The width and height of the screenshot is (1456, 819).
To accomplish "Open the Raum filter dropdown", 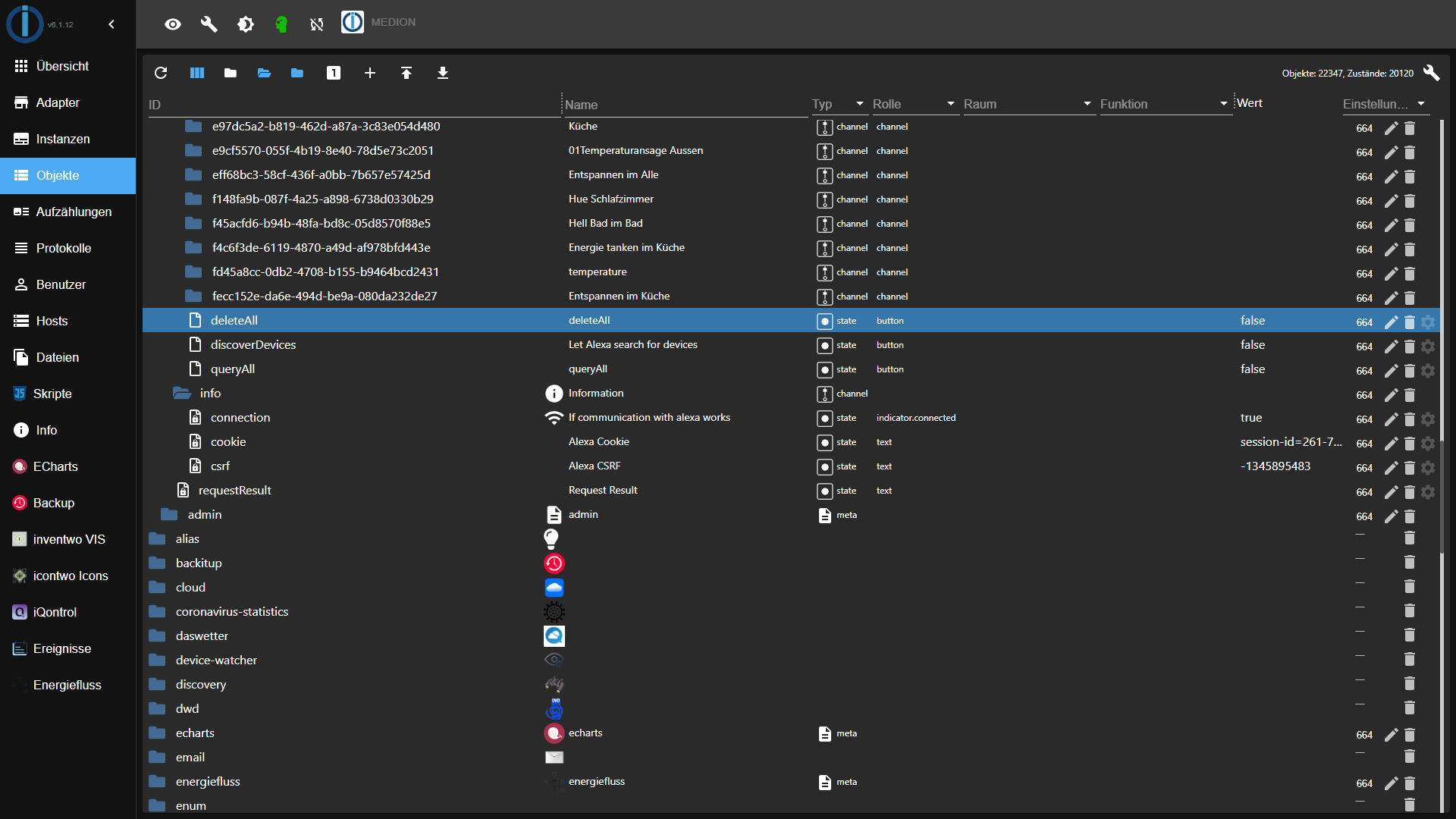I will coord(1028,104).
